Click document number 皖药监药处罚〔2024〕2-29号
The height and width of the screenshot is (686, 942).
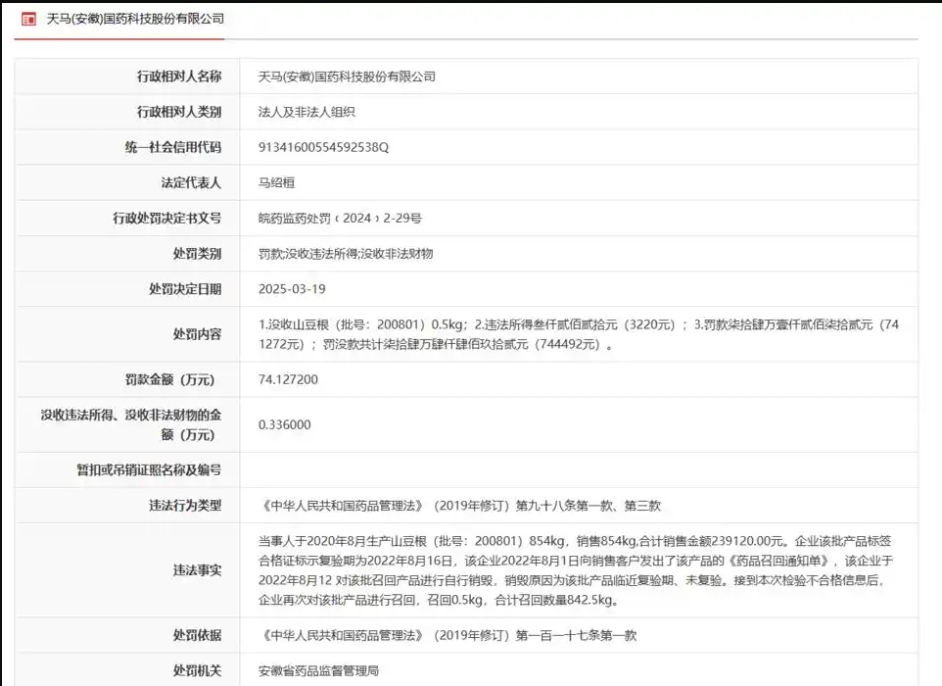point(339,218)
